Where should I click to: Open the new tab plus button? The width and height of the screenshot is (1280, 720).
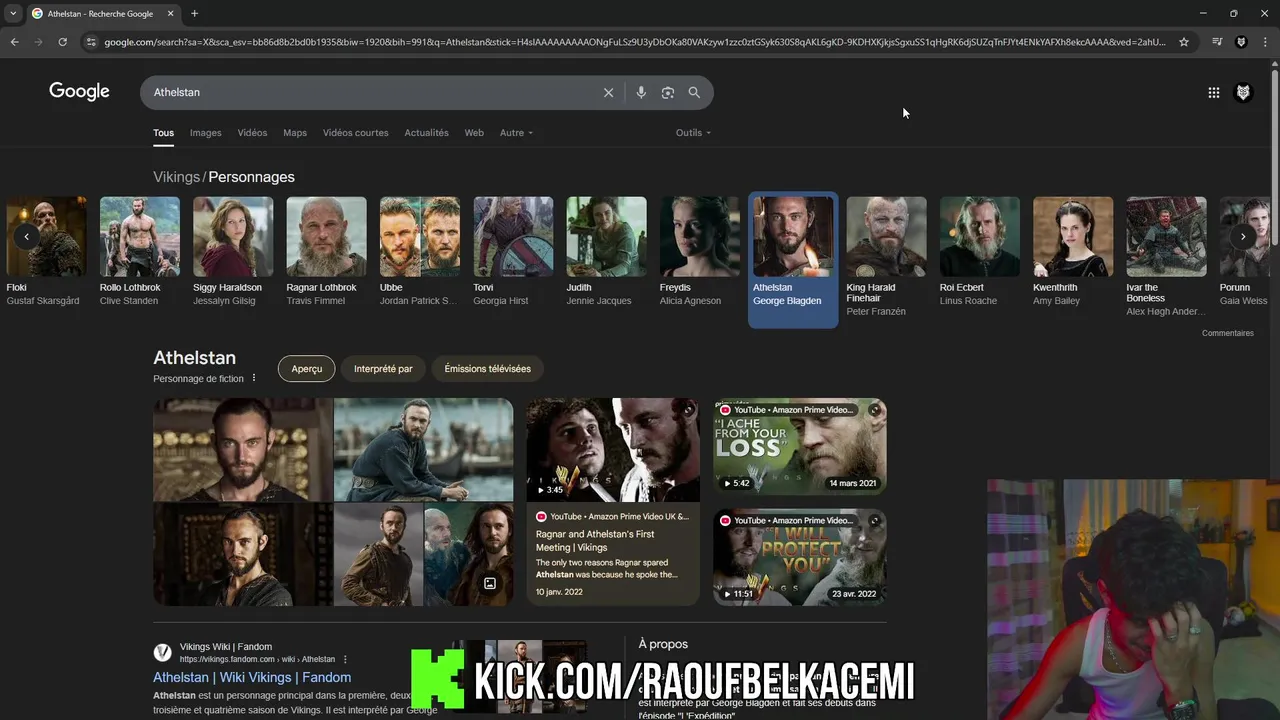click(x=194, y=13)
